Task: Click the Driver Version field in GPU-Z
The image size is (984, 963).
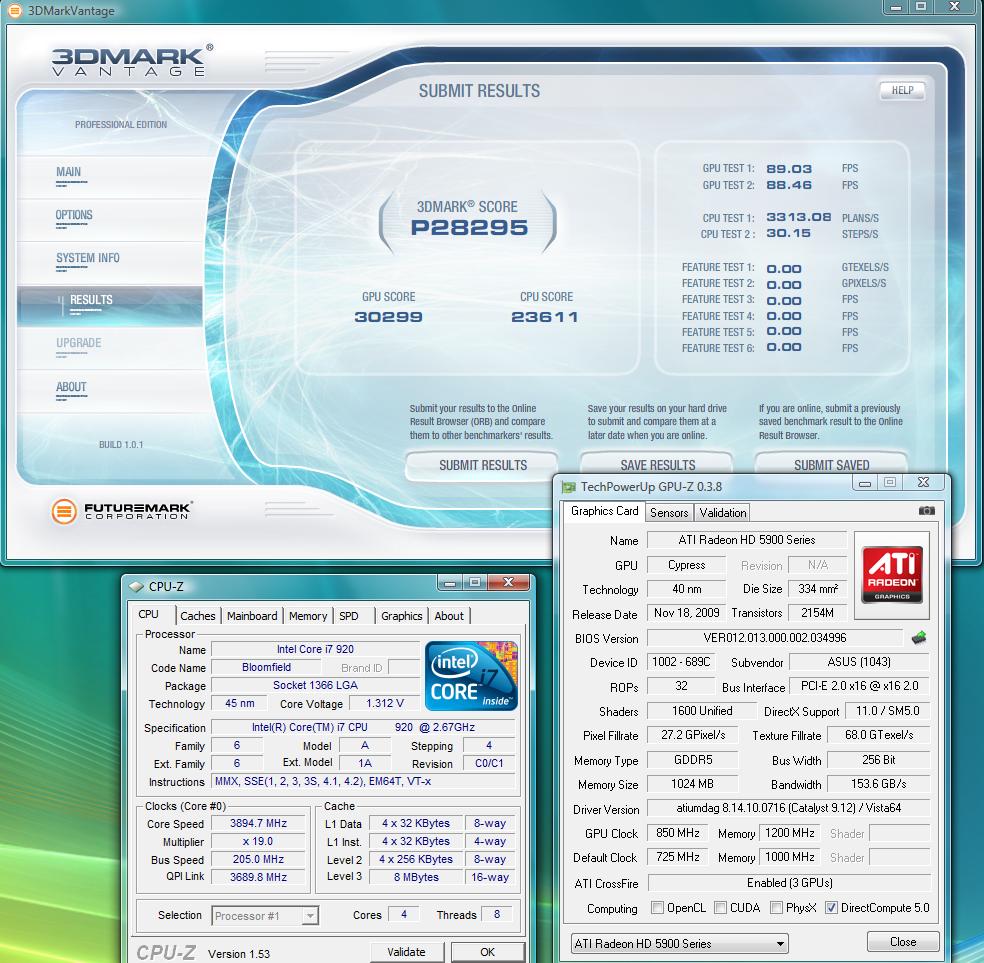Action: tap(789, 808)
